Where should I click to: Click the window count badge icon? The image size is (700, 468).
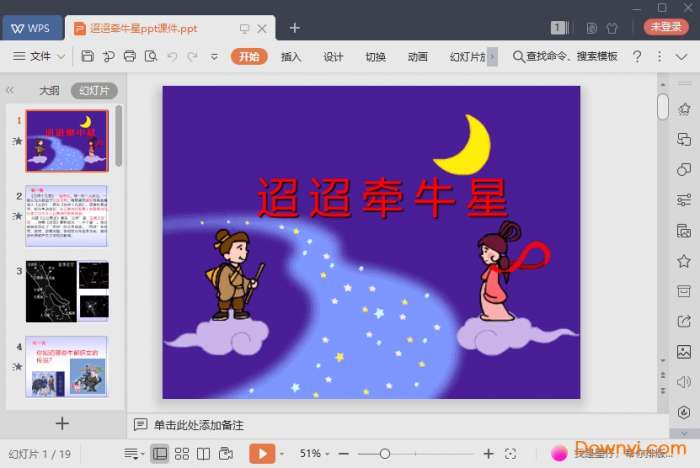click(558, 28)
